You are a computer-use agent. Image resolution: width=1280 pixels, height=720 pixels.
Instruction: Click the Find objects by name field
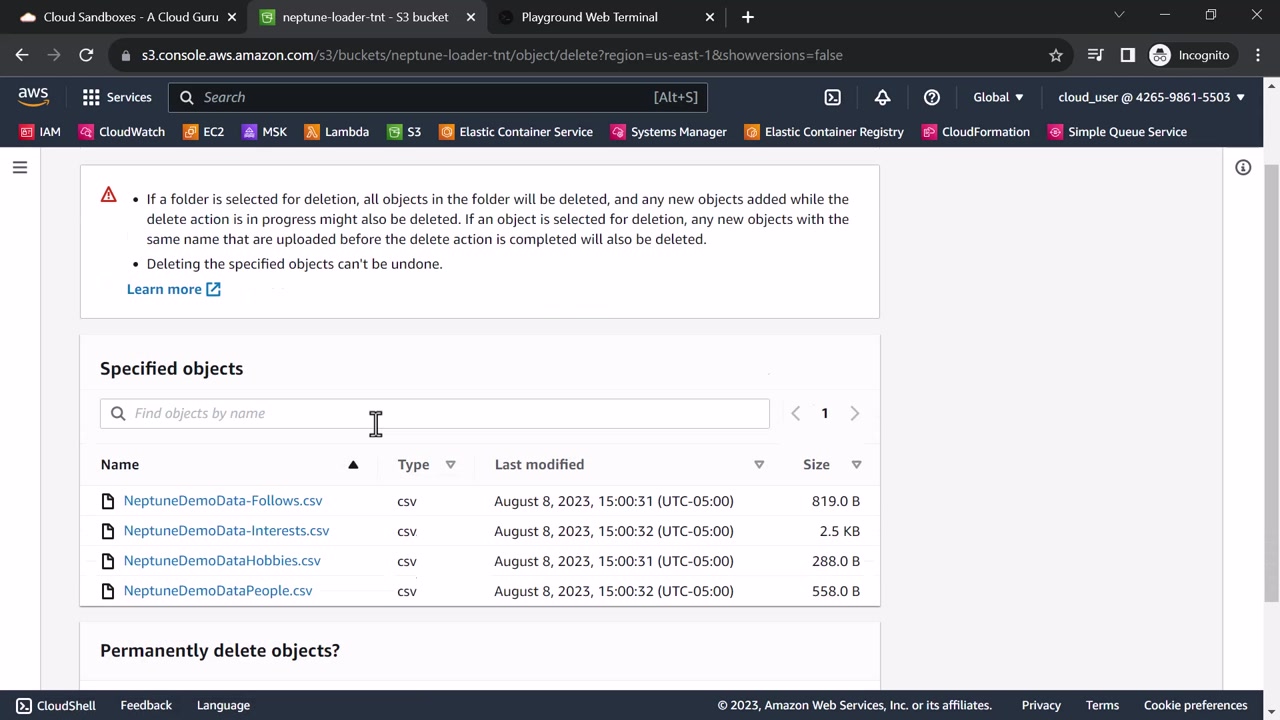click(x=435, y=413)
